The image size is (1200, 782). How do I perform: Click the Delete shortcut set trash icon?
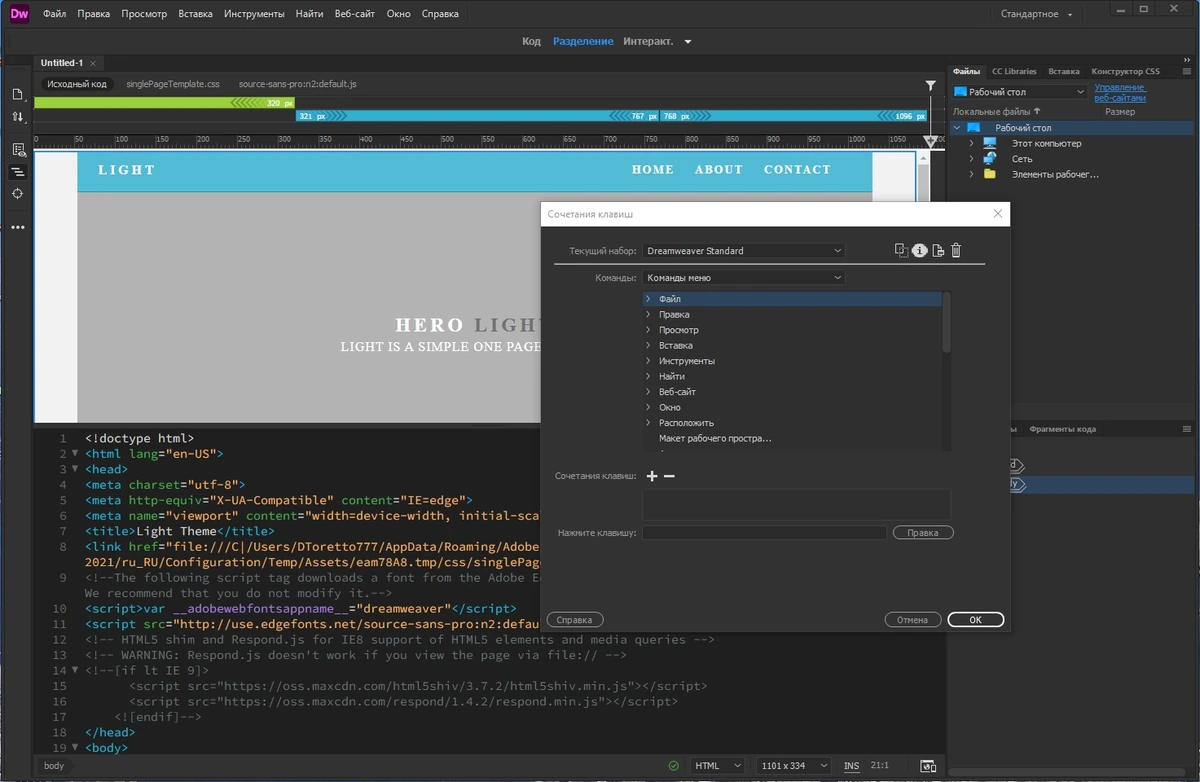pos(956,250)
